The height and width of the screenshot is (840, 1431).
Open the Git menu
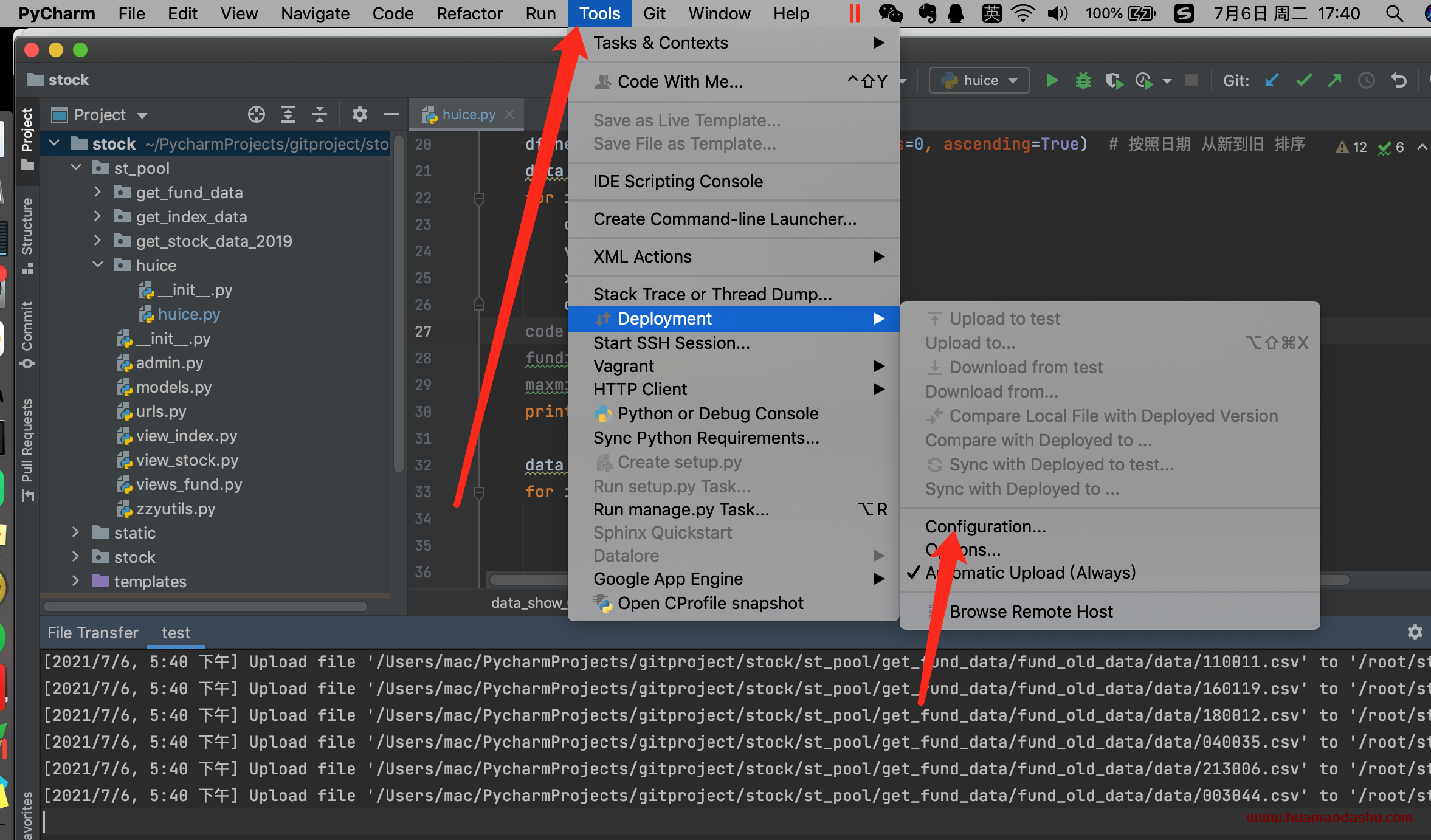(654, 13)
